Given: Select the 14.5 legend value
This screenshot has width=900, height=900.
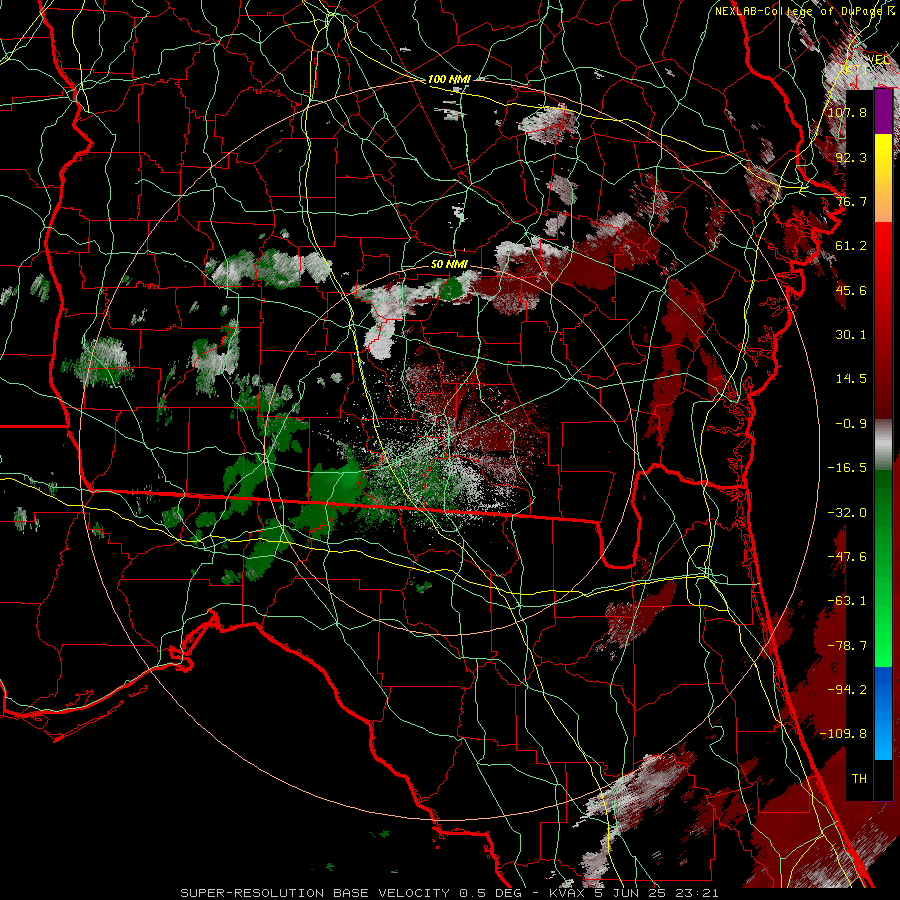Looking at the screenshot, I should pyautogui.click(x=851, y=379).
